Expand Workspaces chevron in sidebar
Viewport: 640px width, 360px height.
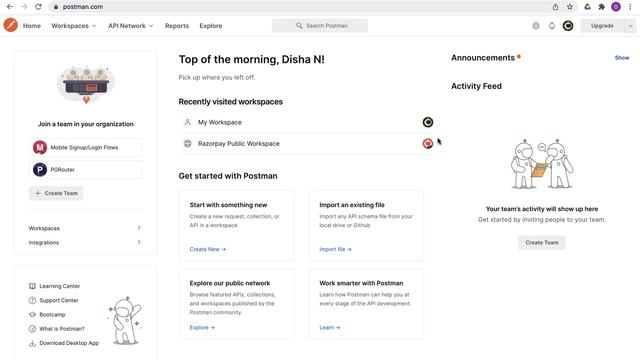pos(139,228)
